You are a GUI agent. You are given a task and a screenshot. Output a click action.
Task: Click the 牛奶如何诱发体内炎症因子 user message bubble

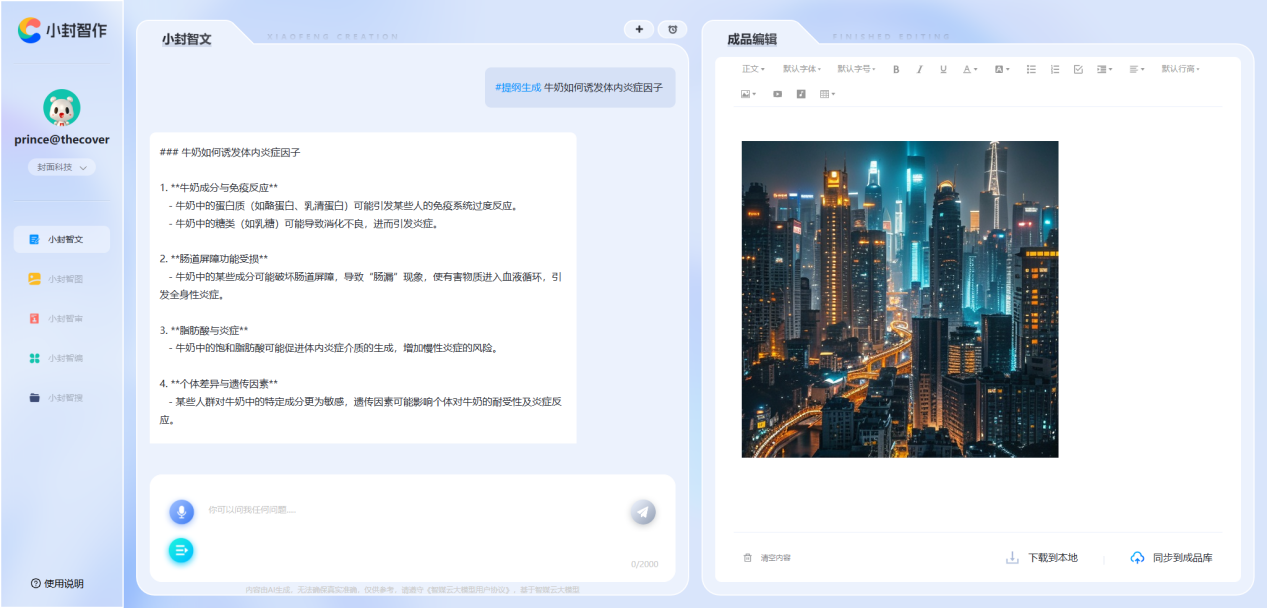(x=580, y=88)
